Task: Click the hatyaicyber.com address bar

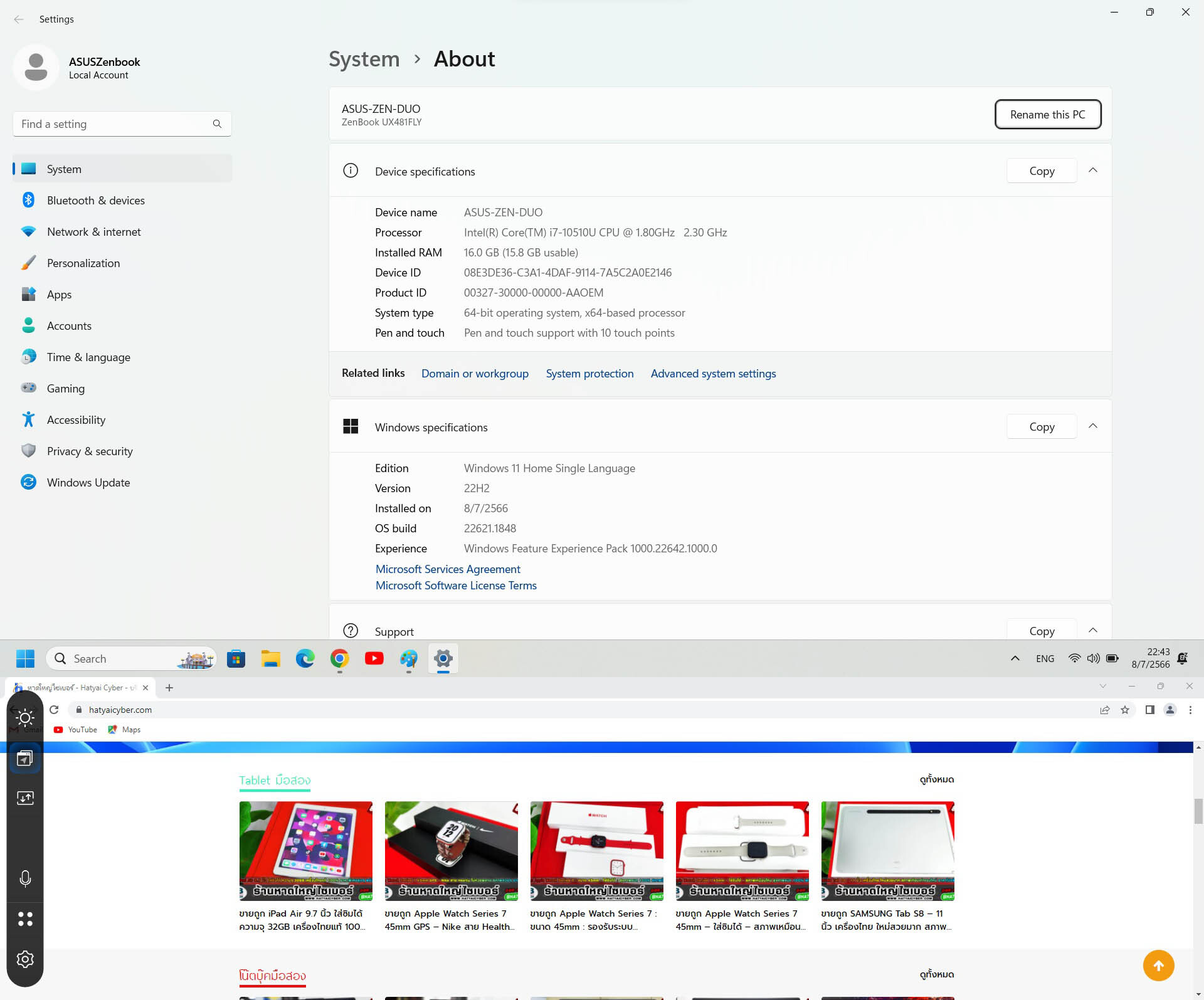Action: click(583, 710)
